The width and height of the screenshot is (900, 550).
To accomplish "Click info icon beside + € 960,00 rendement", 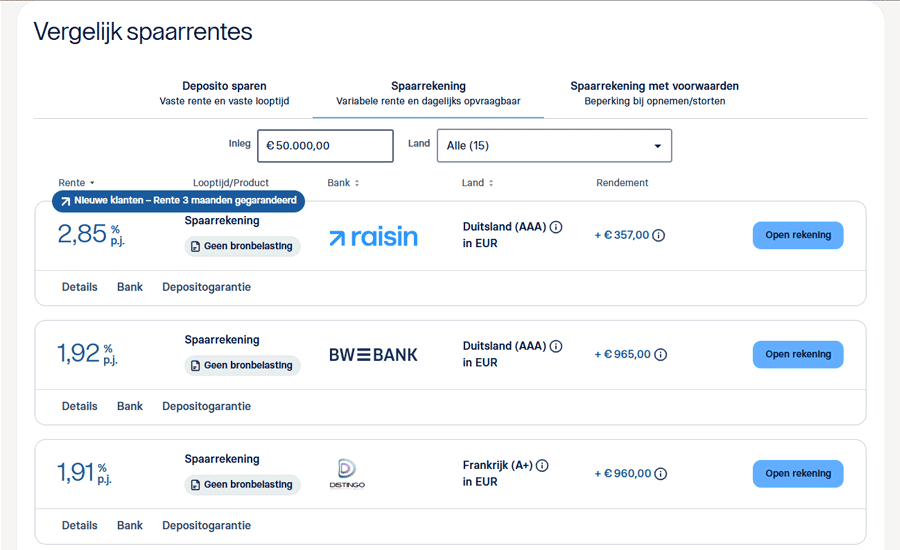I will click(660, 474).
